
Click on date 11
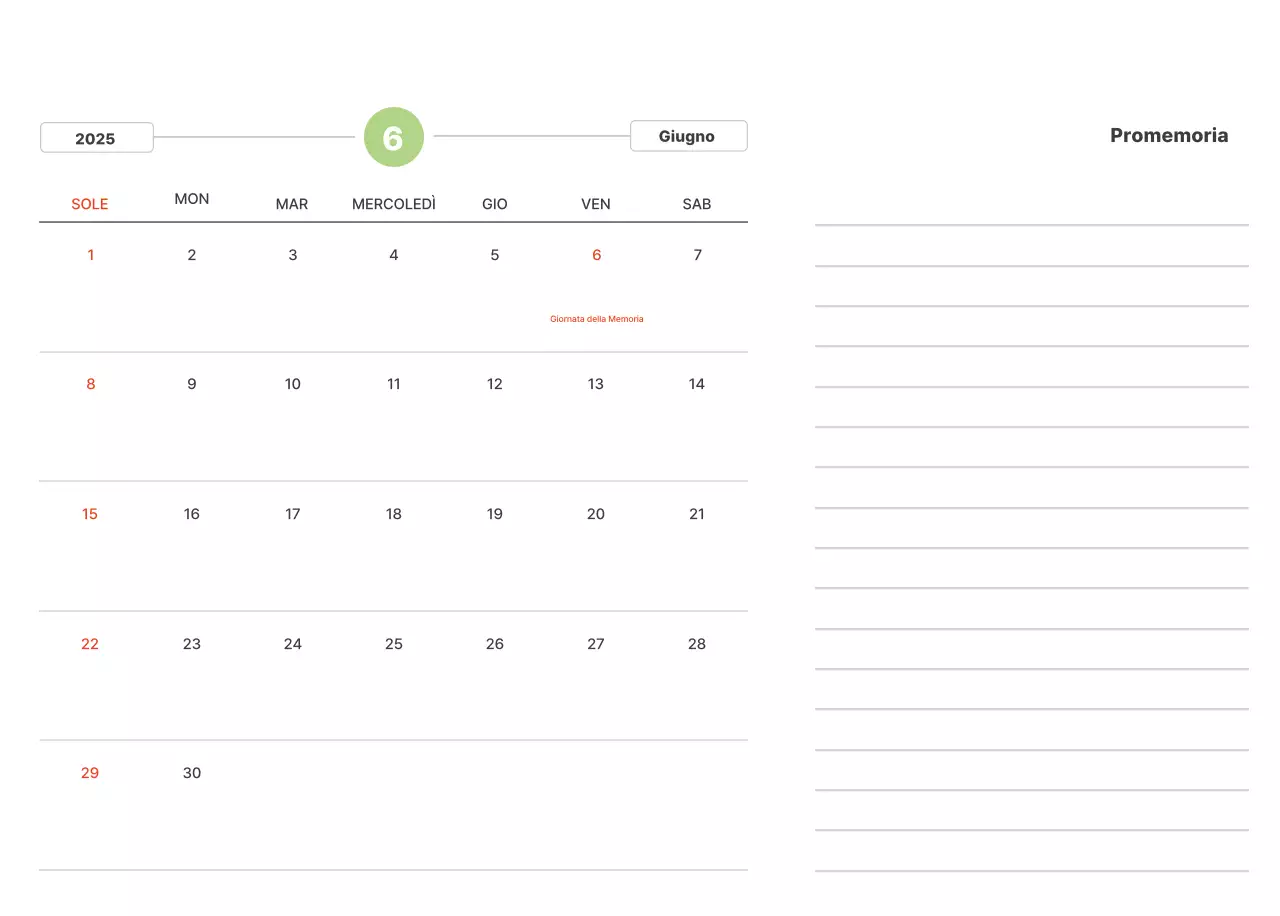click(394, 384)
